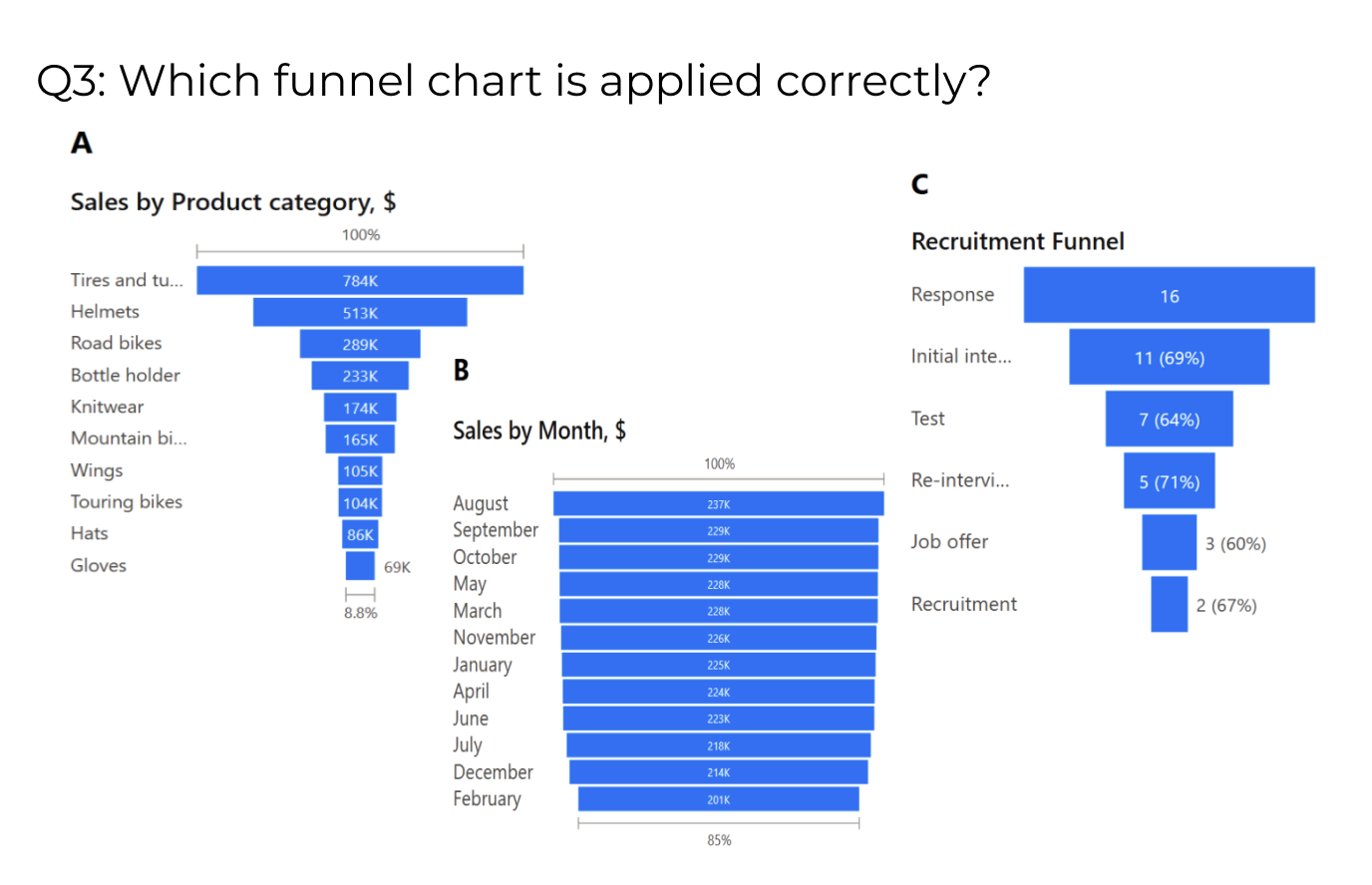Click the Road bikes 289K bar
The width and height of the screenshot is (1372, 885).
359,344
